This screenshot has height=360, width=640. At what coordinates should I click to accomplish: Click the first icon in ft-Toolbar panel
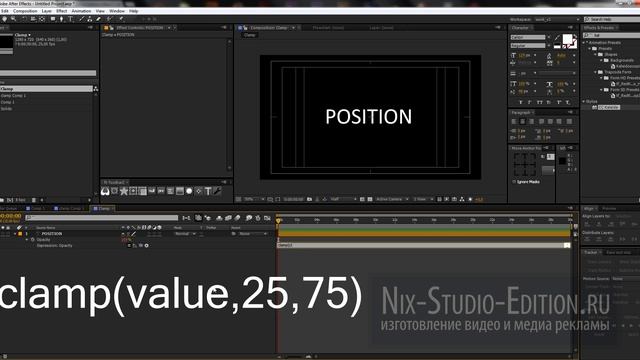click(105, 191)
